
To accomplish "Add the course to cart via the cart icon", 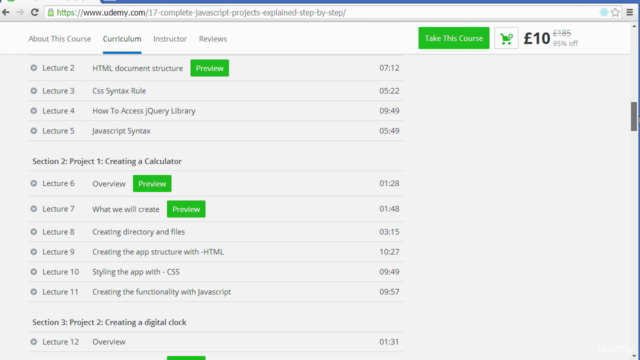I will [x=507, y=38].
